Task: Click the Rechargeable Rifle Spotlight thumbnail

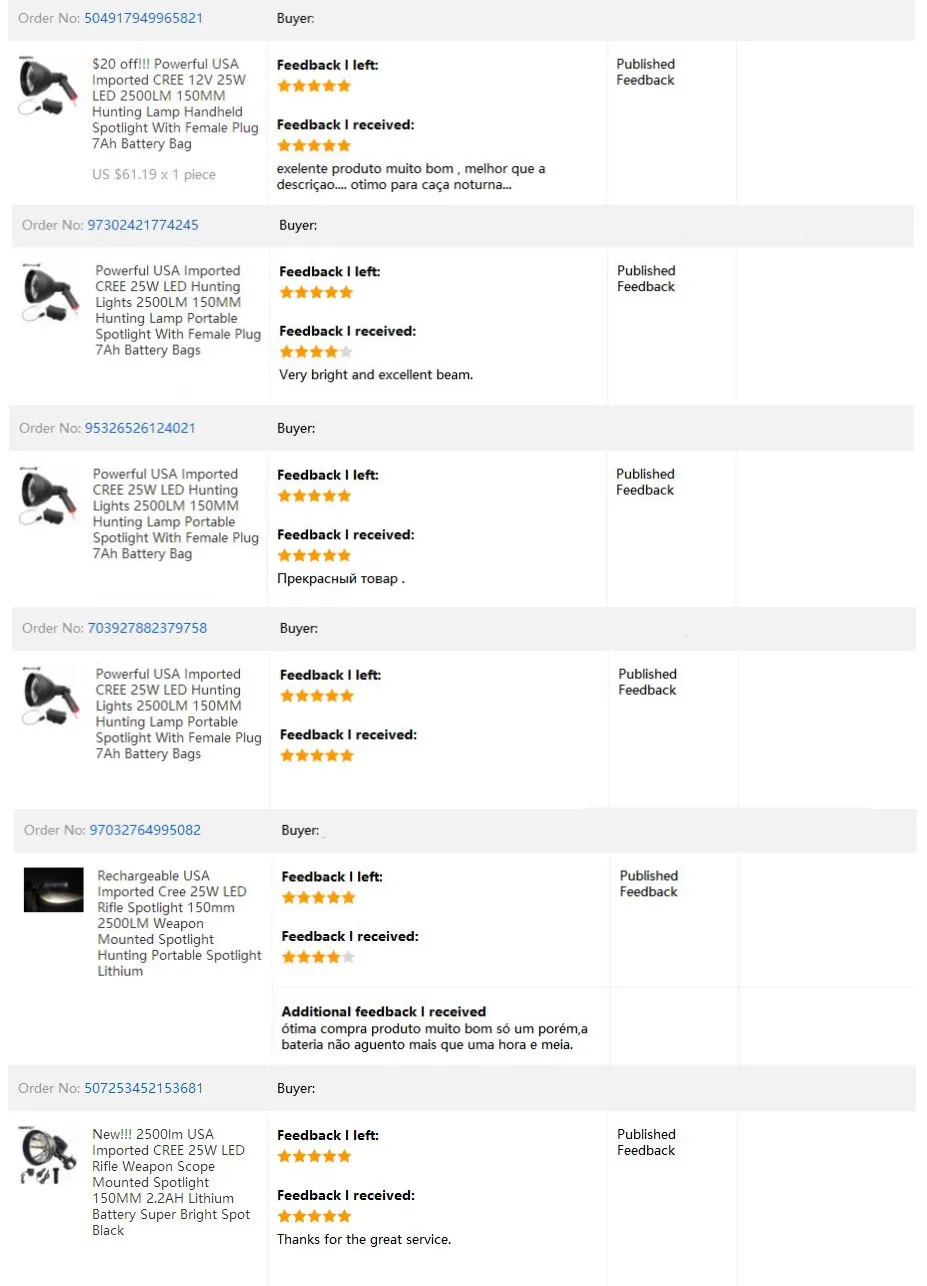Action: tap(53, 890)
